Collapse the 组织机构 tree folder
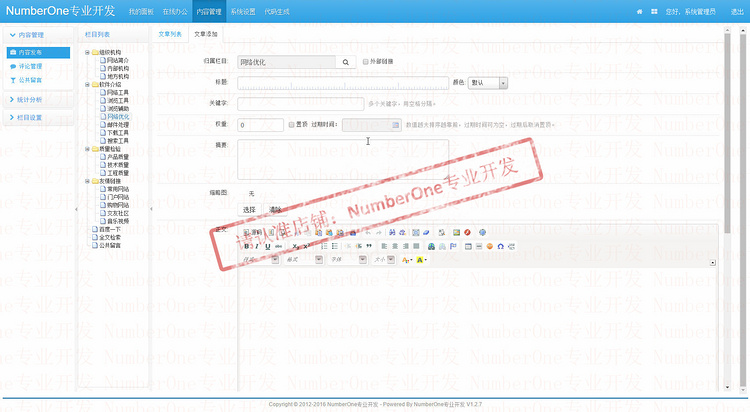Screen dimensions: 750x412 87,52
